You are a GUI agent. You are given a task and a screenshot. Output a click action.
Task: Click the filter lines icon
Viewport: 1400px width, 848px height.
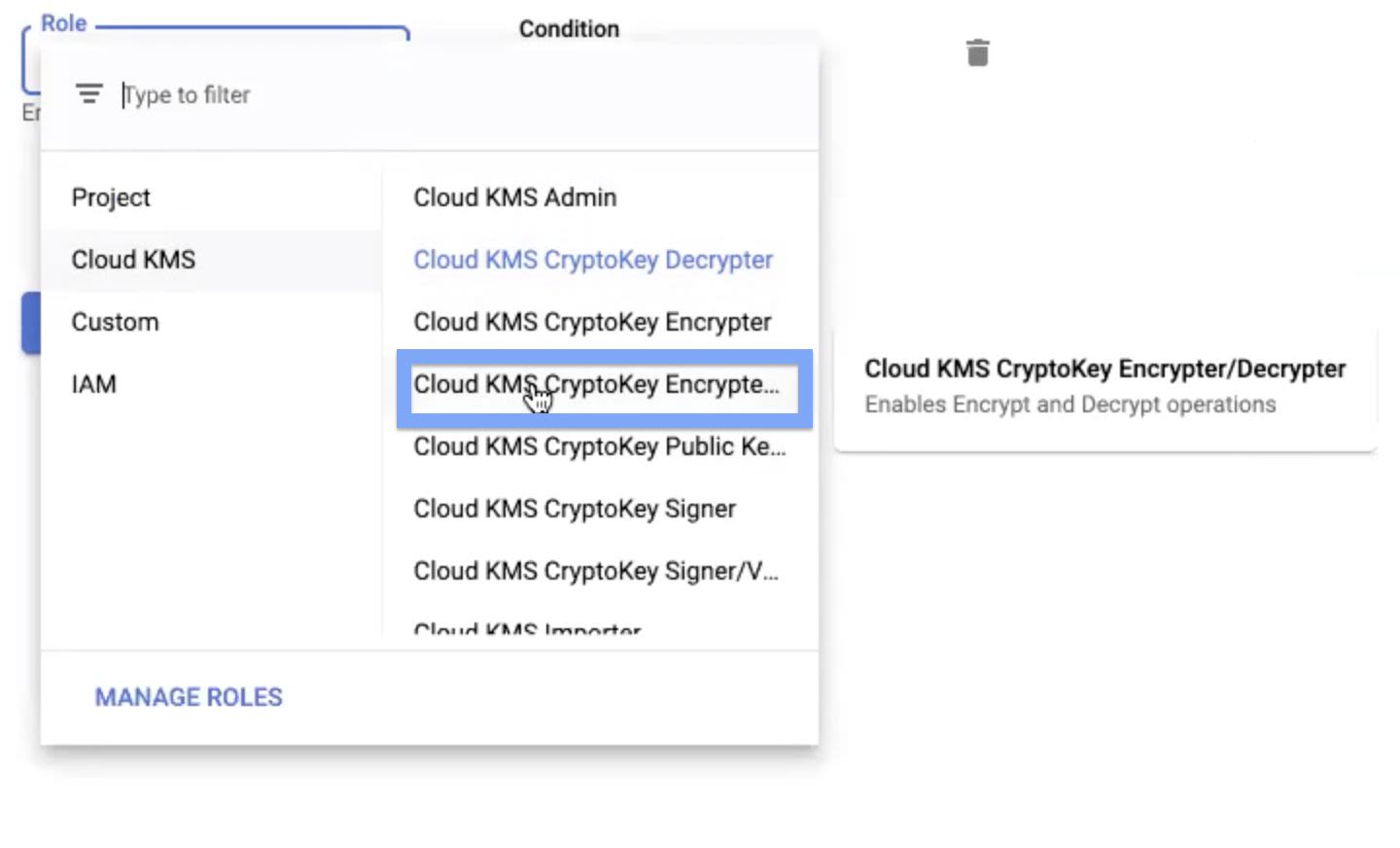(x=88, y=94)
